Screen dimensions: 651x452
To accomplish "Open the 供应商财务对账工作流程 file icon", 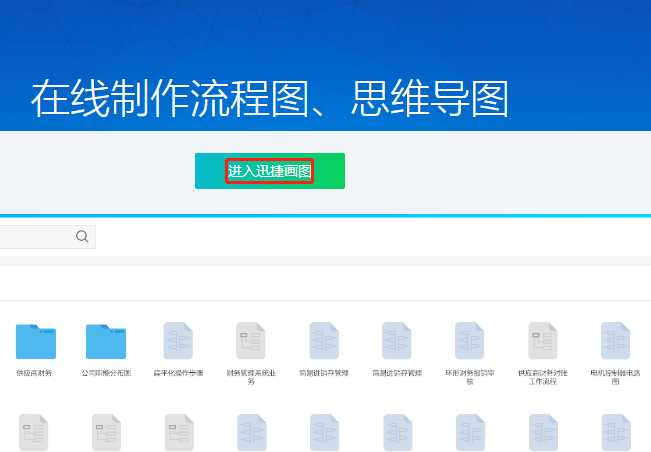I will (x=543, y=341).
